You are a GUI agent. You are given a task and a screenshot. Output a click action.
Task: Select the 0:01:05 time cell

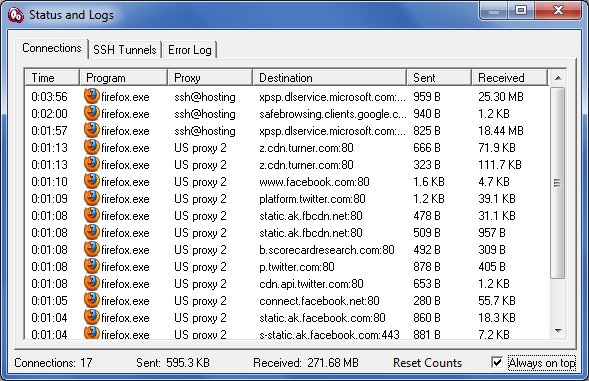(50, 301)
